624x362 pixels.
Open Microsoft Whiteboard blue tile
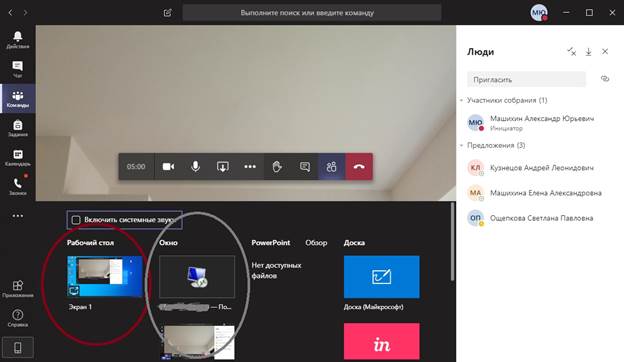tap(382, 277)
